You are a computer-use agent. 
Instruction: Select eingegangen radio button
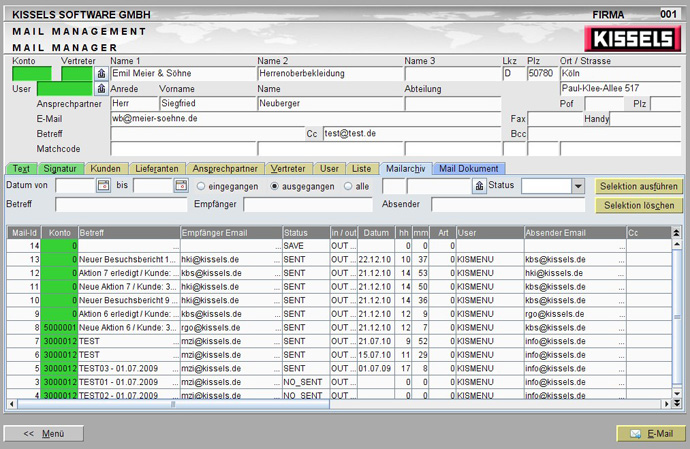coord(201,186)
